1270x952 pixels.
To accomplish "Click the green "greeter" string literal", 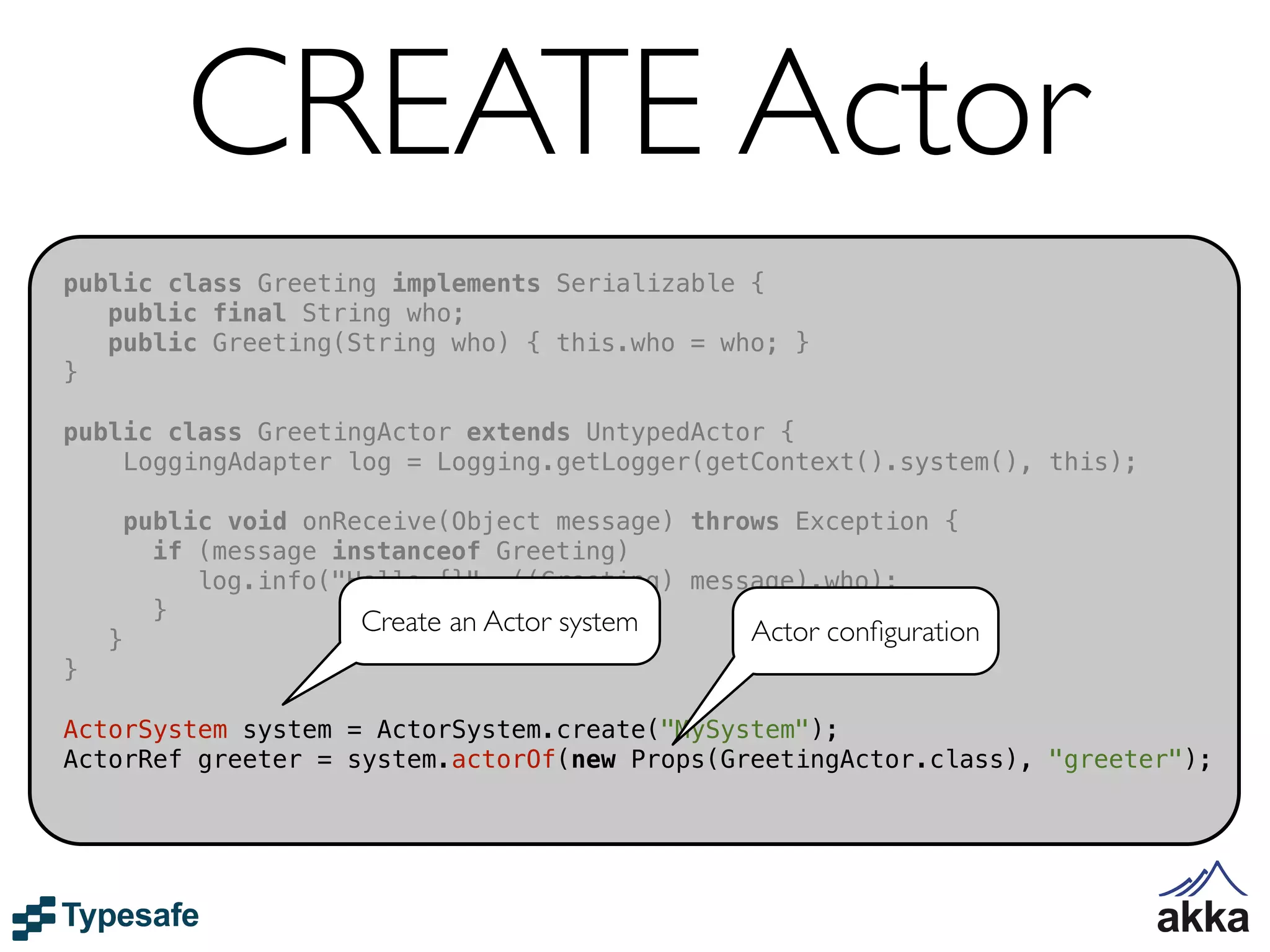I will coord(1116,760).
